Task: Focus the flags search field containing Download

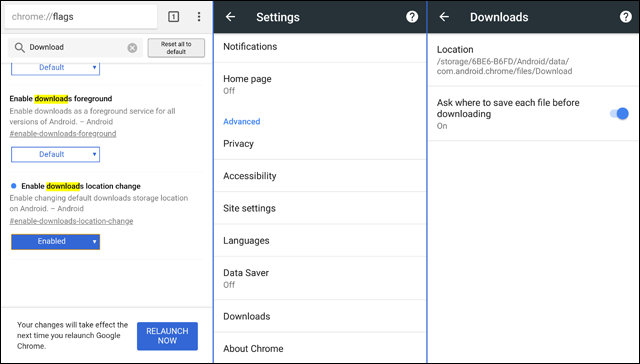Action: click(x=76, y=47)
